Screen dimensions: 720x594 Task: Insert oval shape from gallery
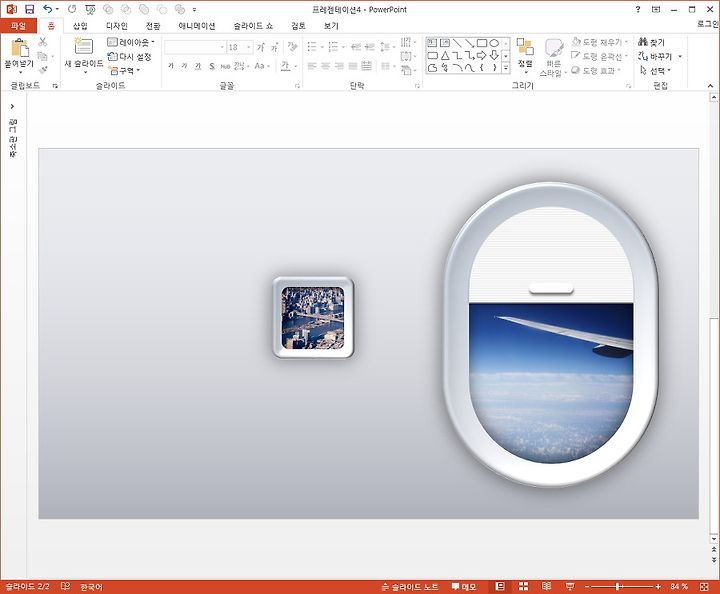click(x=494, y=43)
